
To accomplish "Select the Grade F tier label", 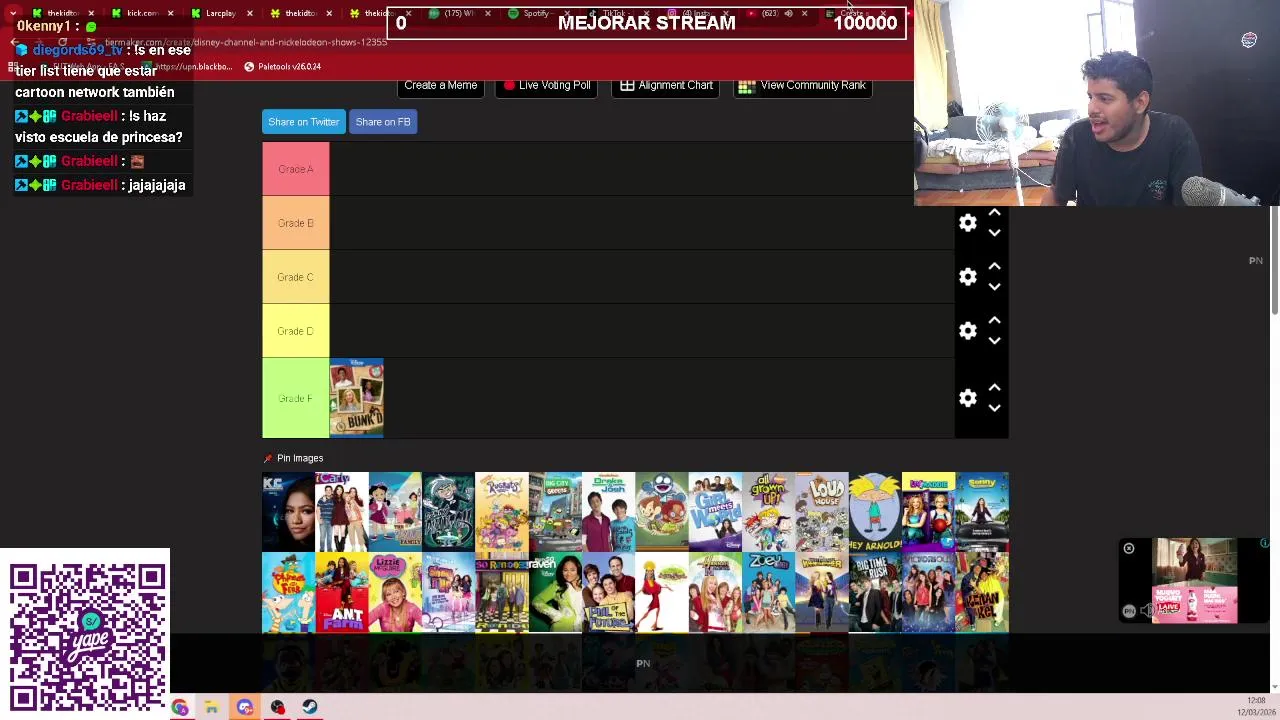I will pyautogui.click(x=295, y=398).
